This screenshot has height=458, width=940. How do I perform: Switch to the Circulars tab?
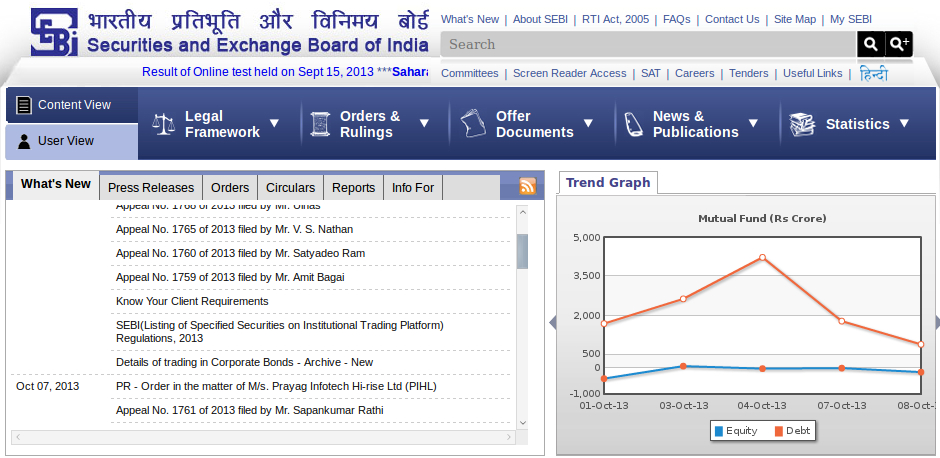pyautogui.click(x=291, y=188)
